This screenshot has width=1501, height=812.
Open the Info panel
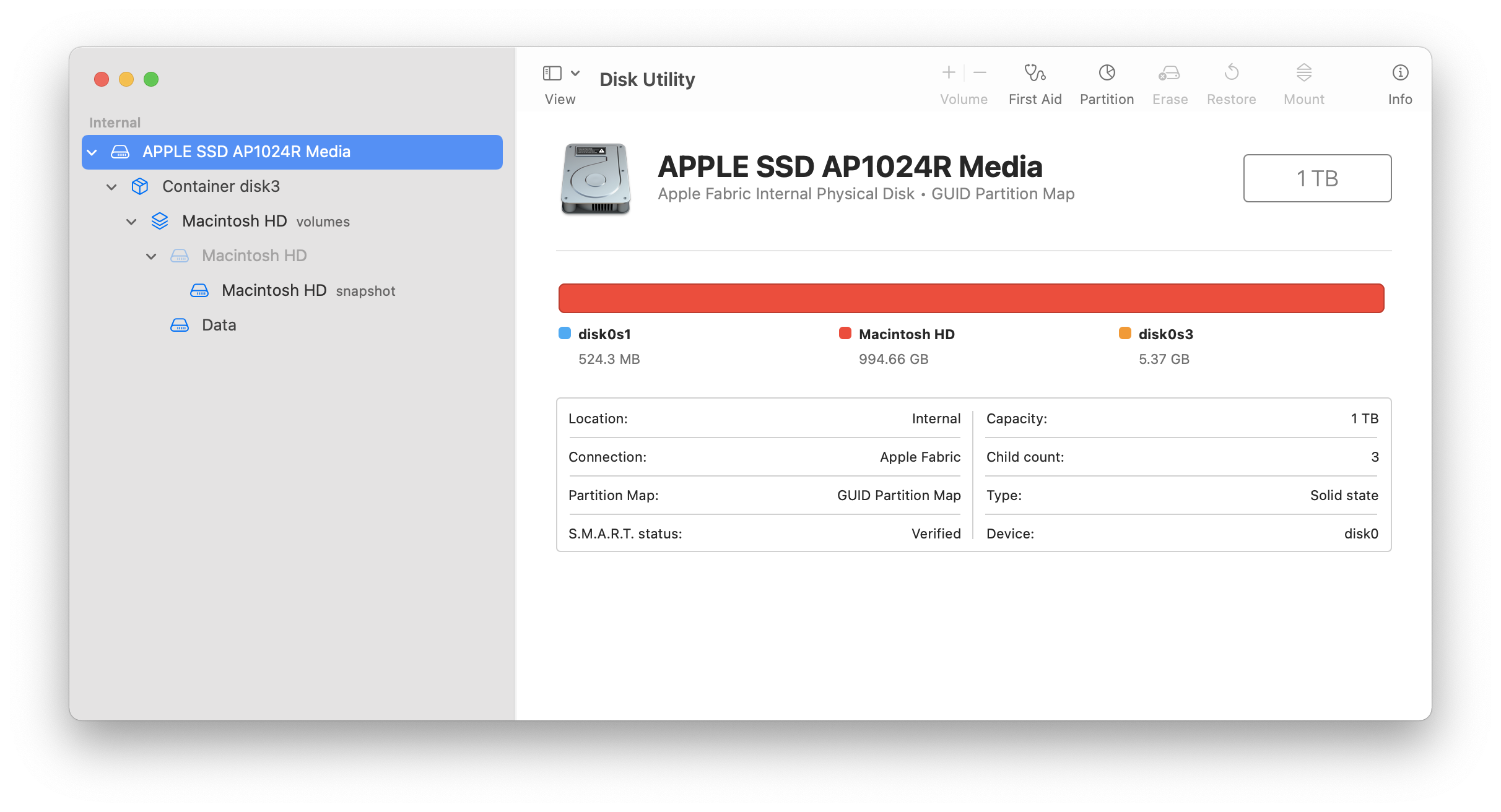click(1399, 74)
